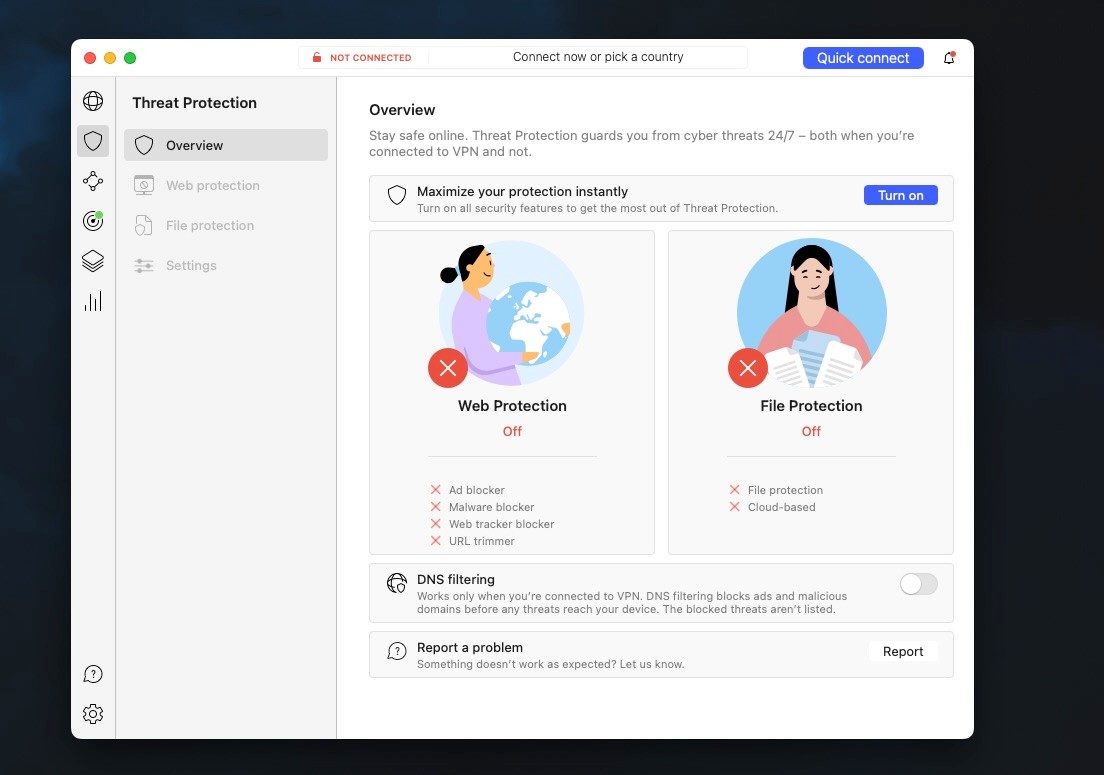
Task: Open the File protection menu item
Action: tap(226, 225)
